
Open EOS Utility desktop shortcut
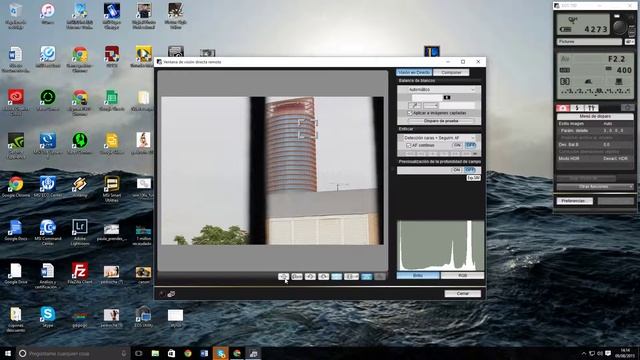point(143,317)
